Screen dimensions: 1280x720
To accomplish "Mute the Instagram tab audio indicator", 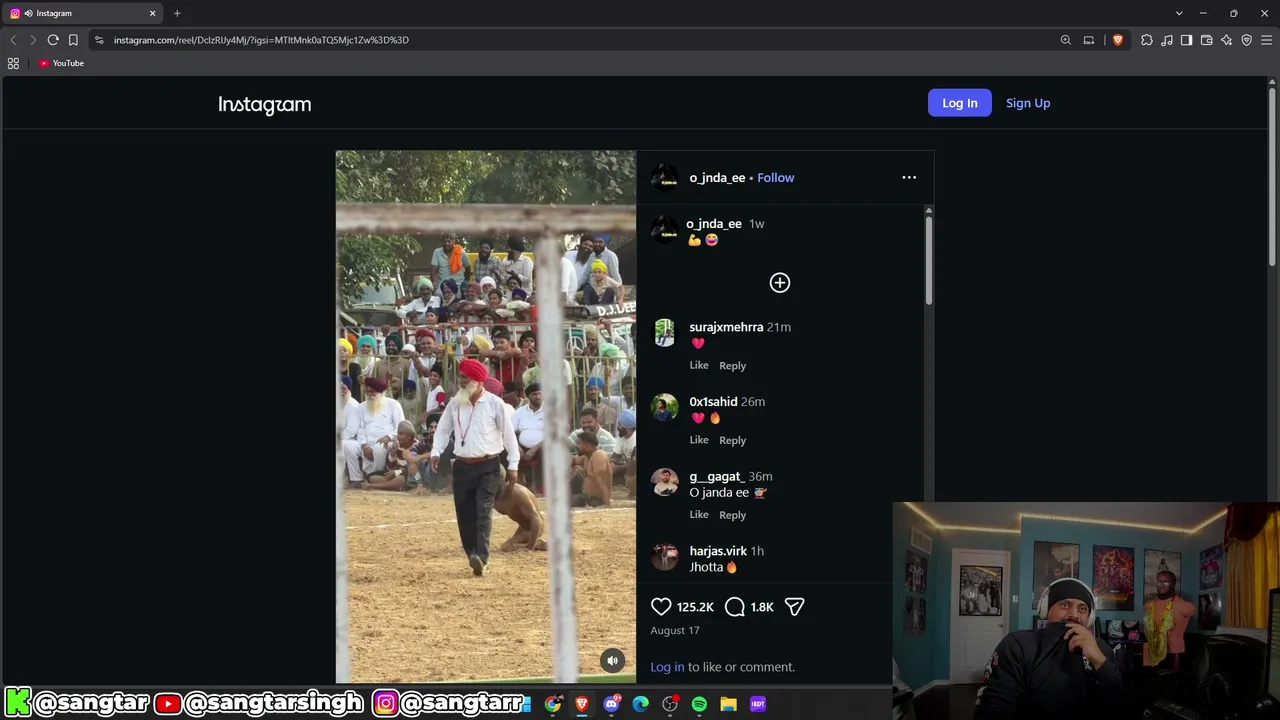I will click(28, 13).
